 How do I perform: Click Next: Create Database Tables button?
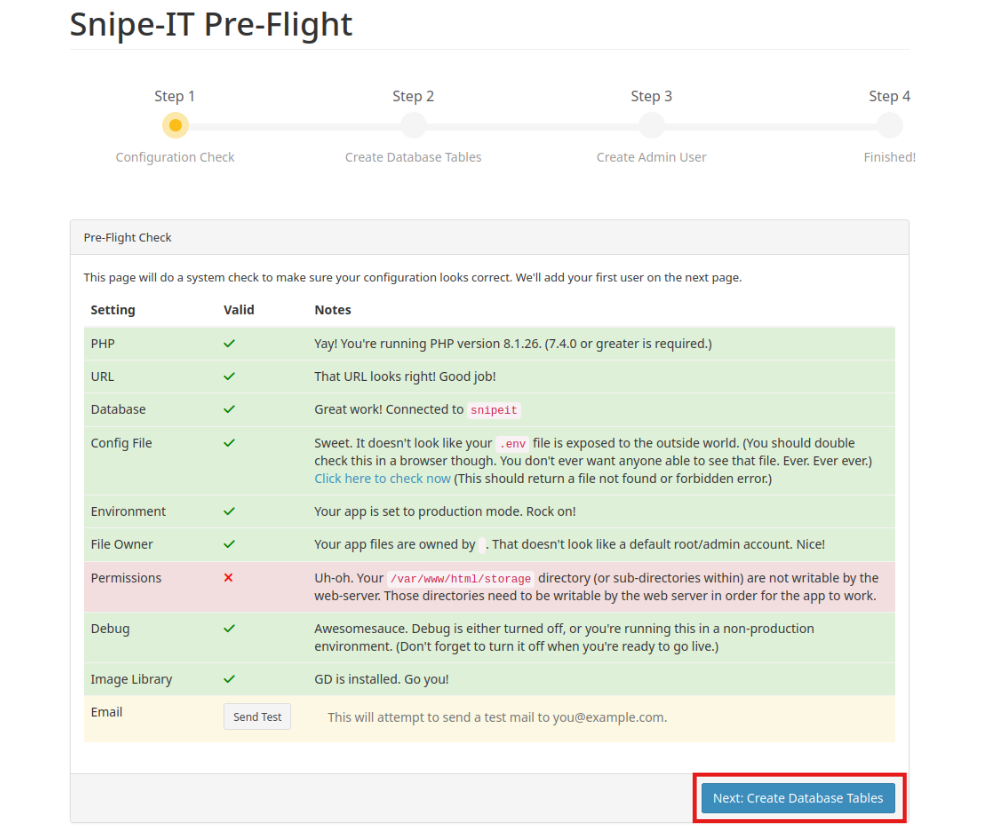click(798, 798)
